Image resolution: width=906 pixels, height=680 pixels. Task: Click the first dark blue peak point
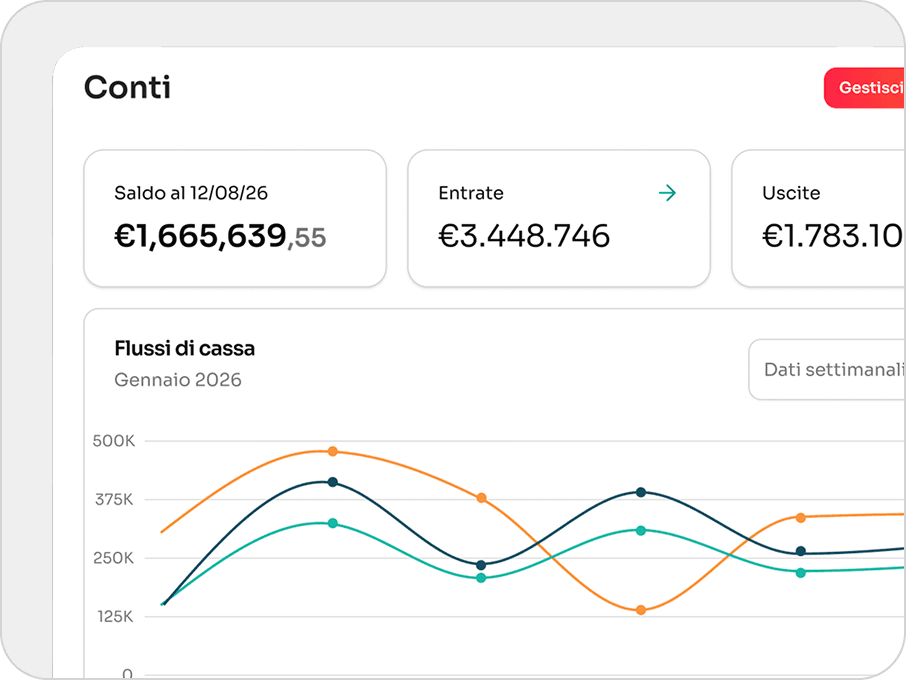[333, 482]
